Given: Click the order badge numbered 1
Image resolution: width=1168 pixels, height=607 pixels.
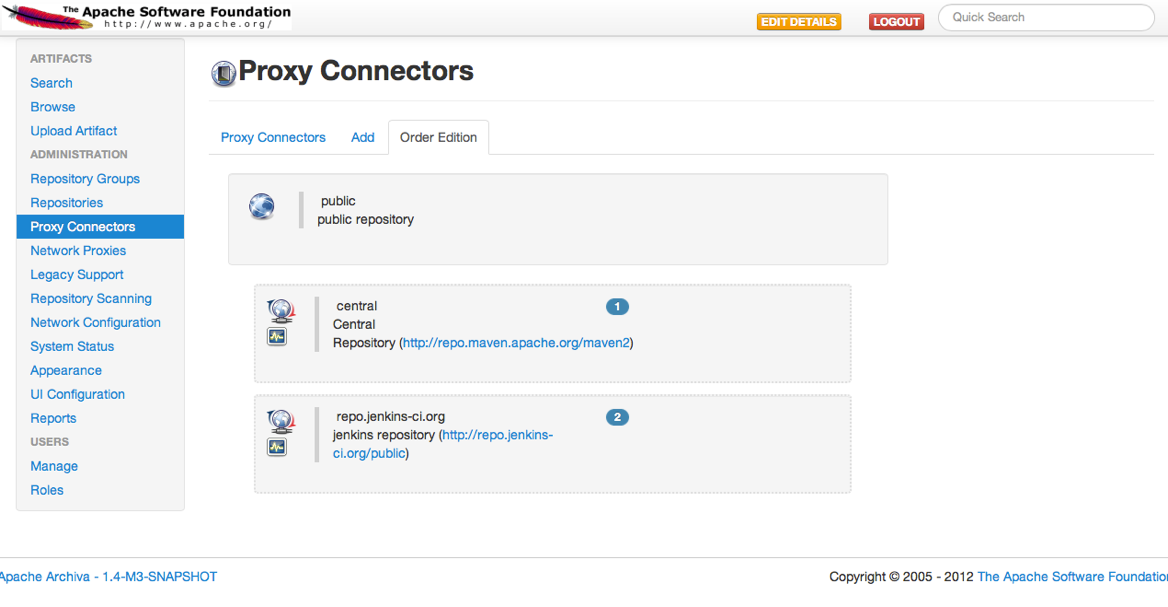Looking at the screenshot, I should click(617, 307).
